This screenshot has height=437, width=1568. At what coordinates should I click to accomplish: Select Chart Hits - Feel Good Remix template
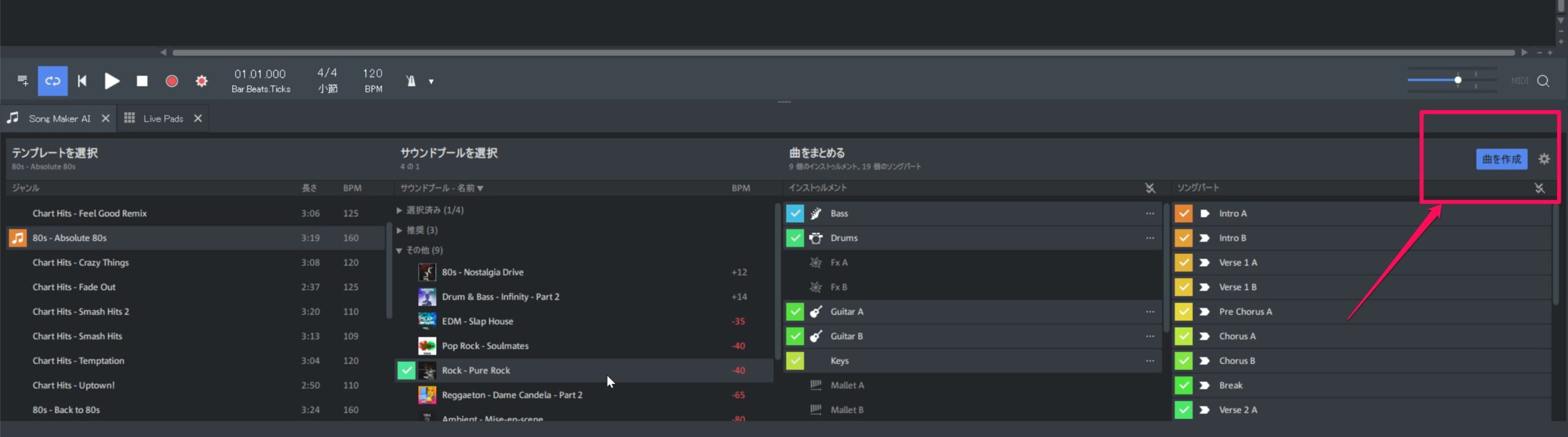[196, 214]
